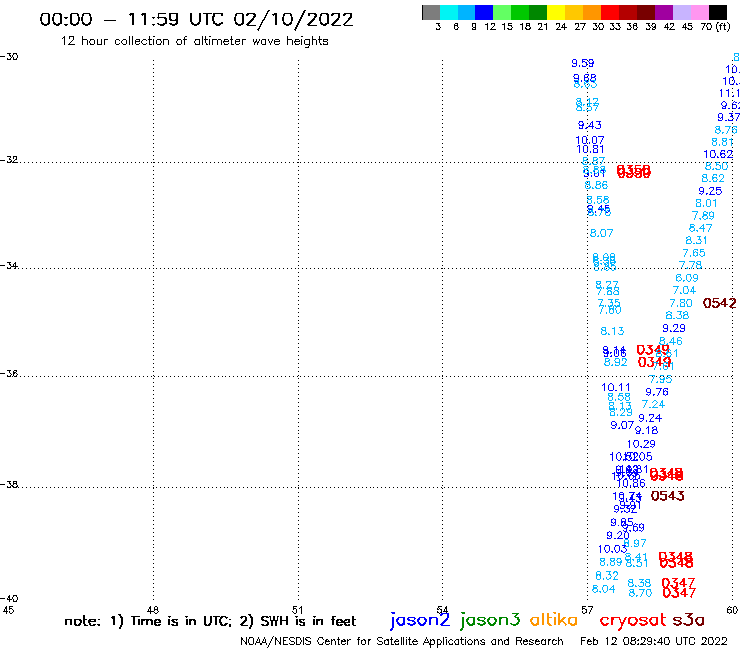
Task: Click the wave height value 9.25
Action: tap(710, 191)
